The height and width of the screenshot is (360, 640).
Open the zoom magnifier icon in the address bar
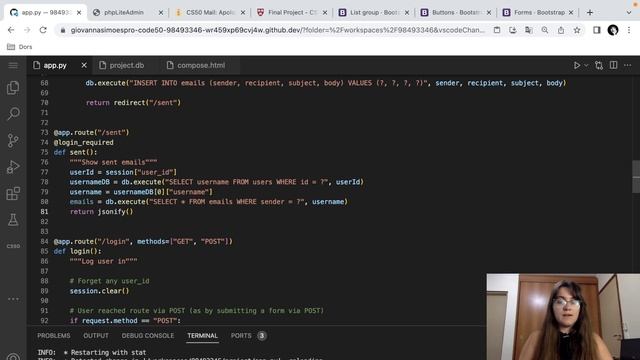coord(545,30)
